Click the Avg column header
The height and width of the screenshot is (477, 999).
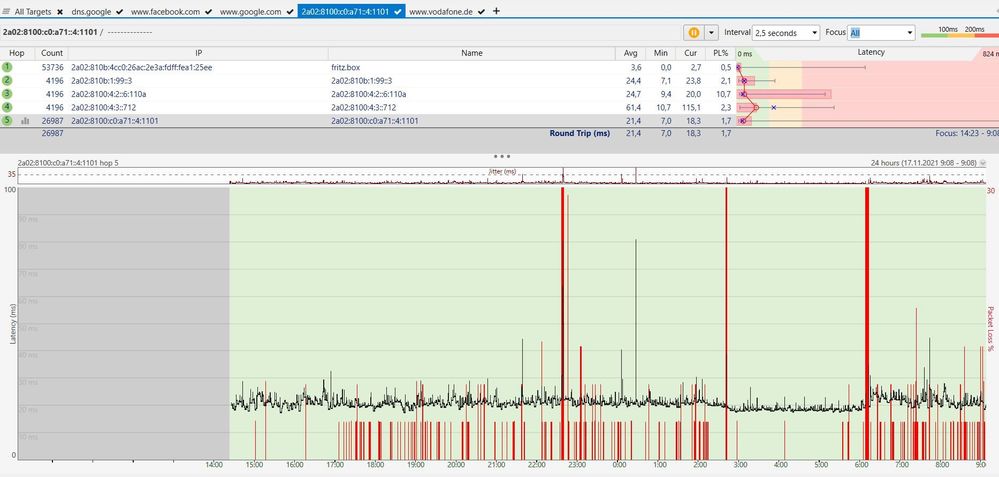[x=631, y=53]
